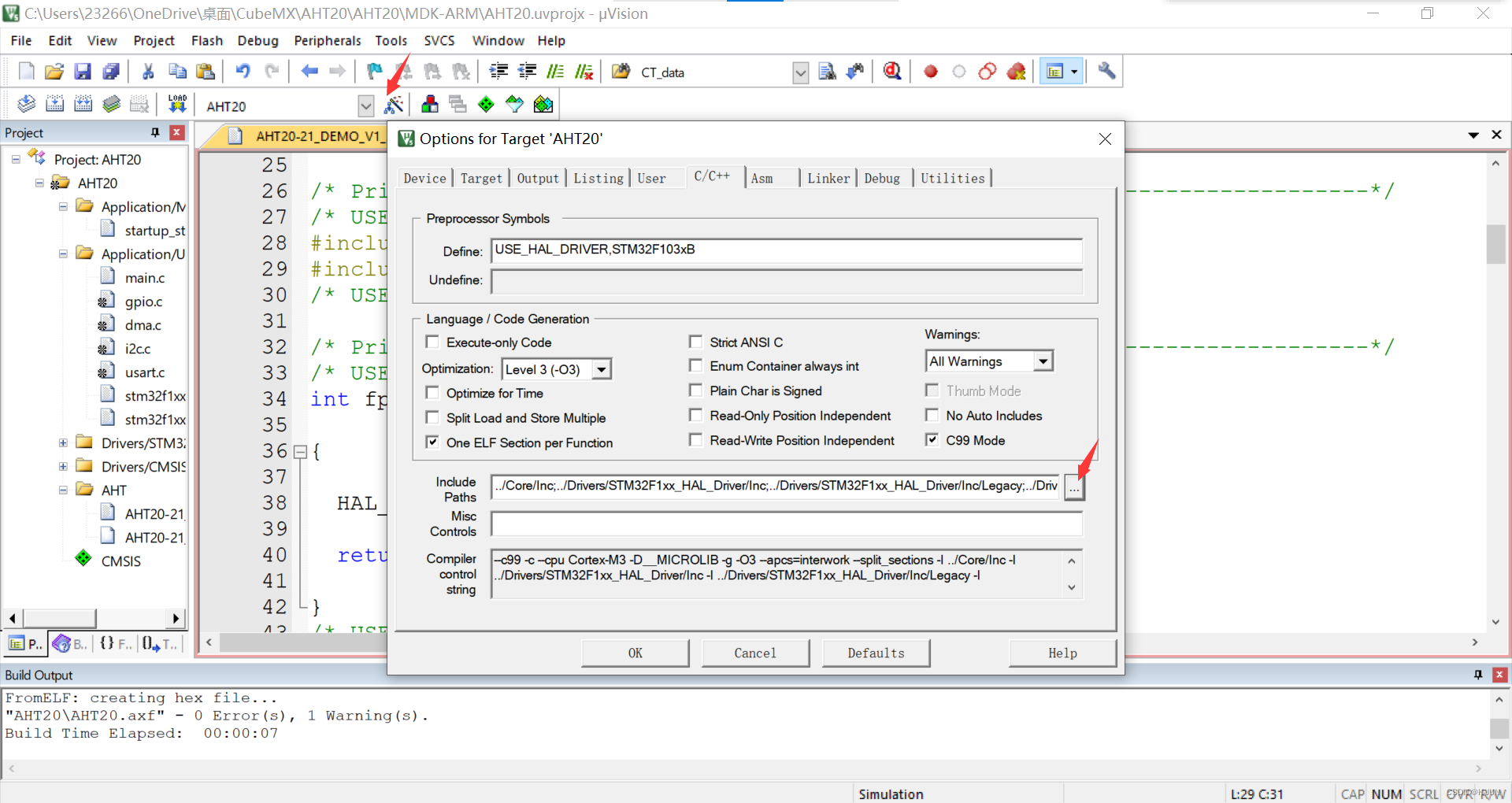
Task: Check Plain Char is Signed
Action: pyautogui.click(x=695, y=390)
